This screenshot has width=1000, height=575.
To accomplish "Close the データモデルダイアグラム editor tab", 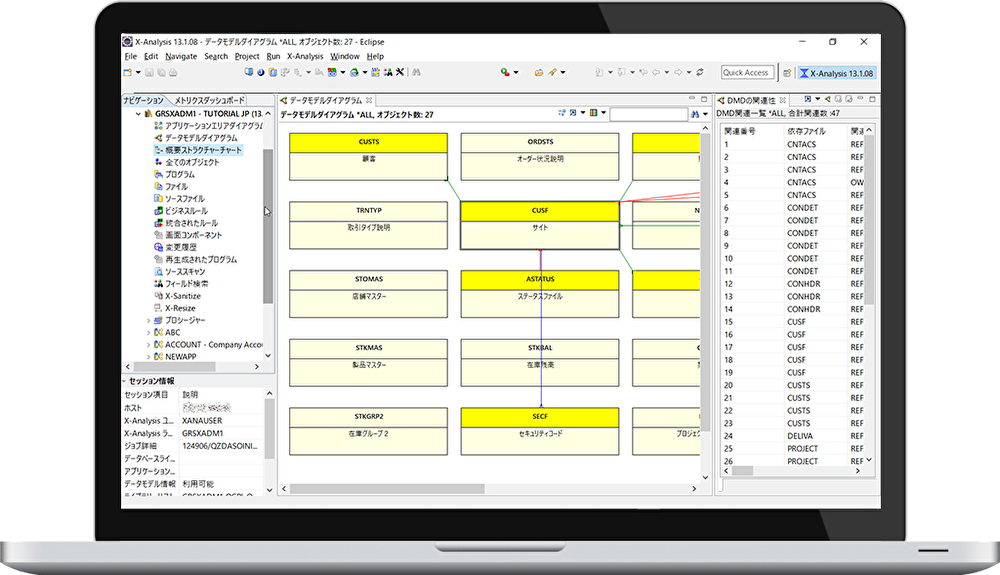I will click(x=369, y=100).
